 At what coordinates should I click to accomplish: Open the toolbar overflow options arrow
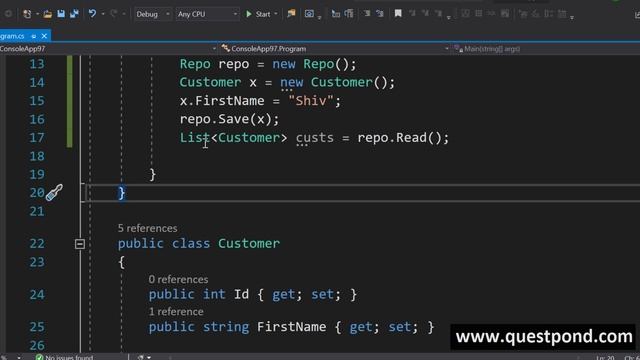pos(572,17)
